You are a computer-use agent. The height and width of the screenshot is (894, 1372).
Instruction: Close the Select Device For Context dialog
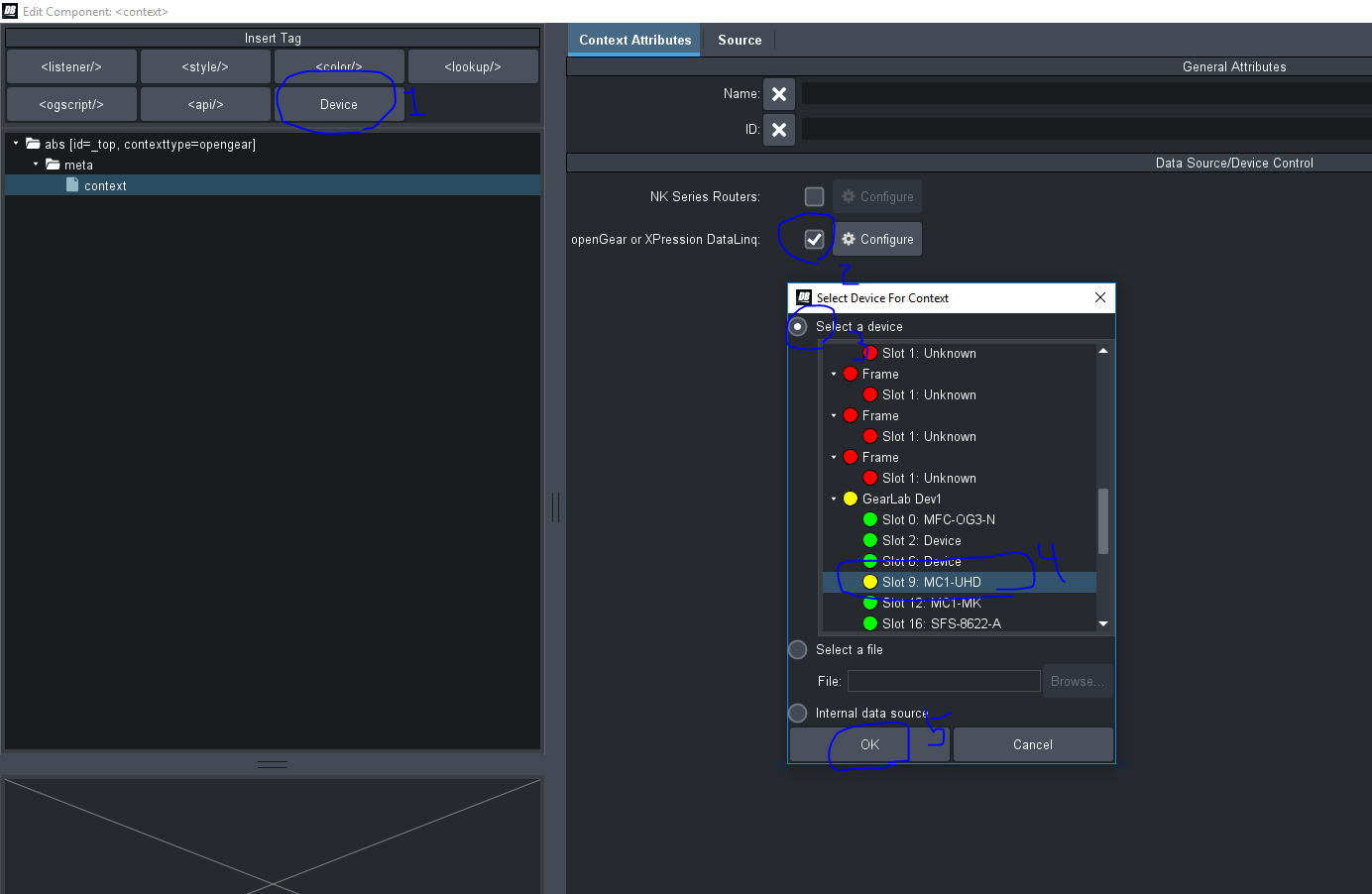[1100, 297]
